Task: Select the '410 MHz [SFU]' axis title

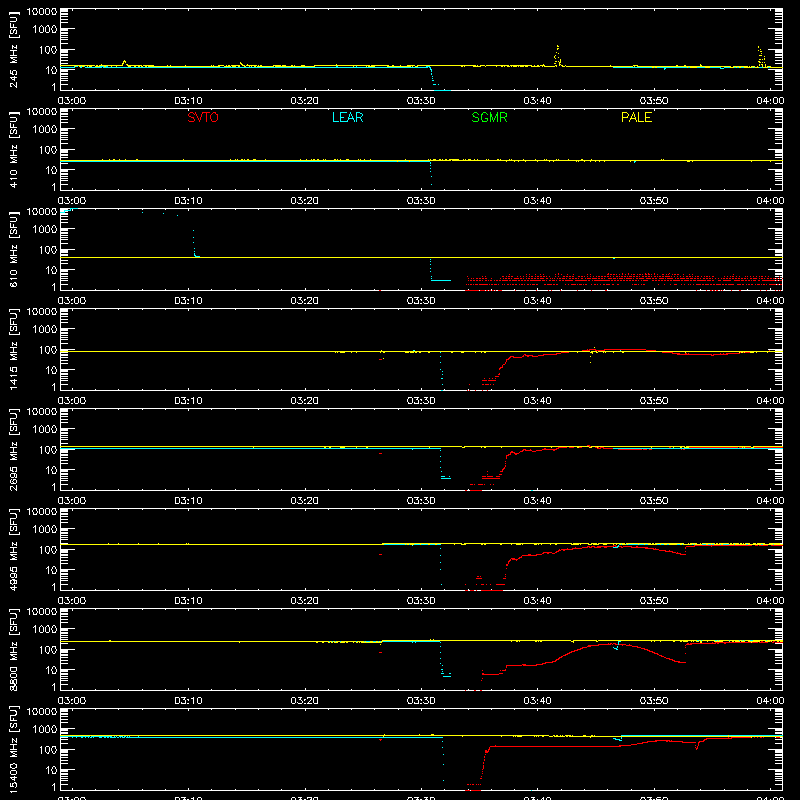Action: pos(13,149)
